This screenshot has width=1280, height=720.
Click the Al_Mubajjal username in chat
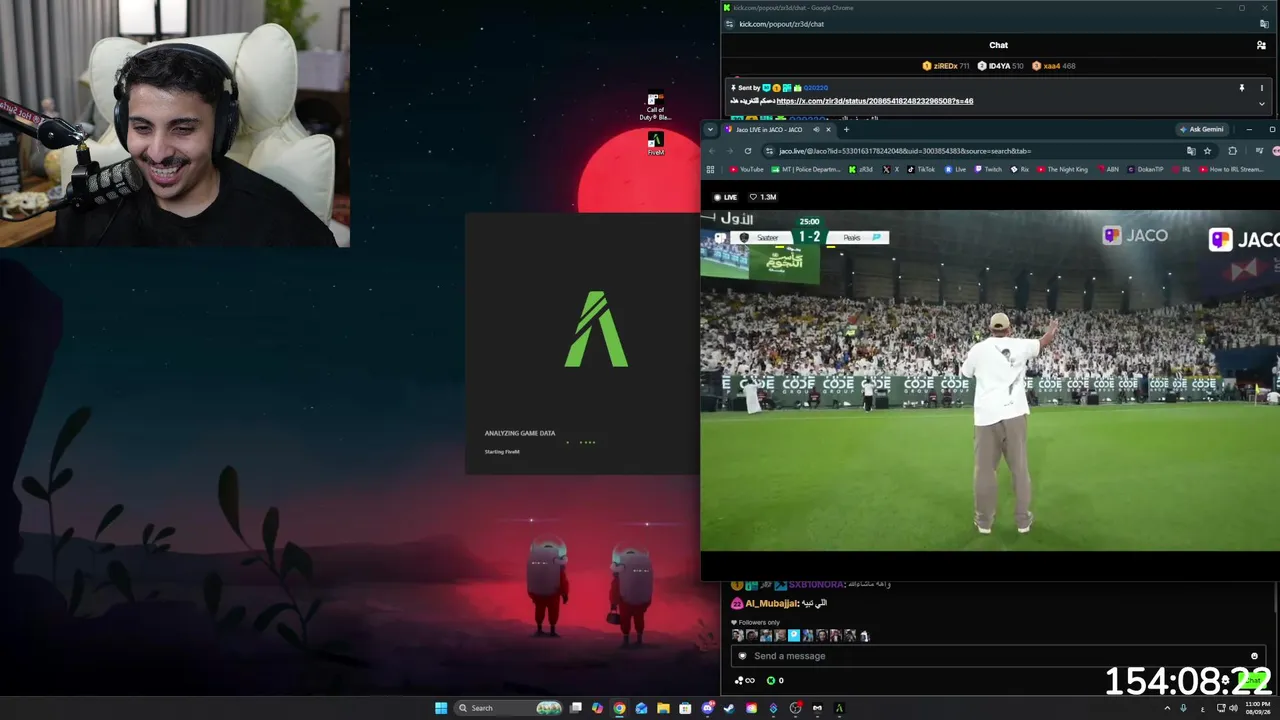click(x=772, y=604)
